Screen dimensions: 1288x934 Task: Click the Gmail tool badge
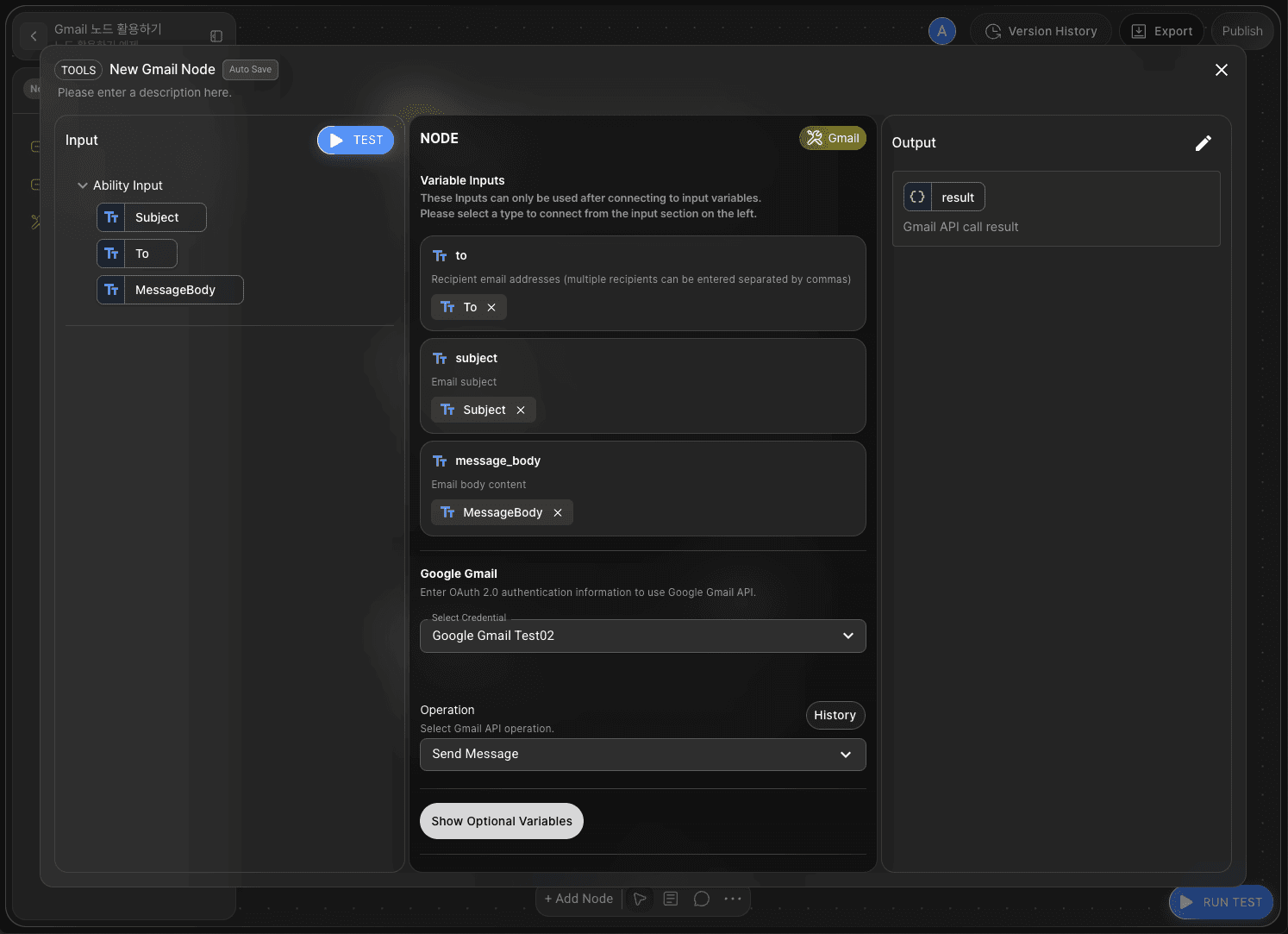[x=833, y=138]
